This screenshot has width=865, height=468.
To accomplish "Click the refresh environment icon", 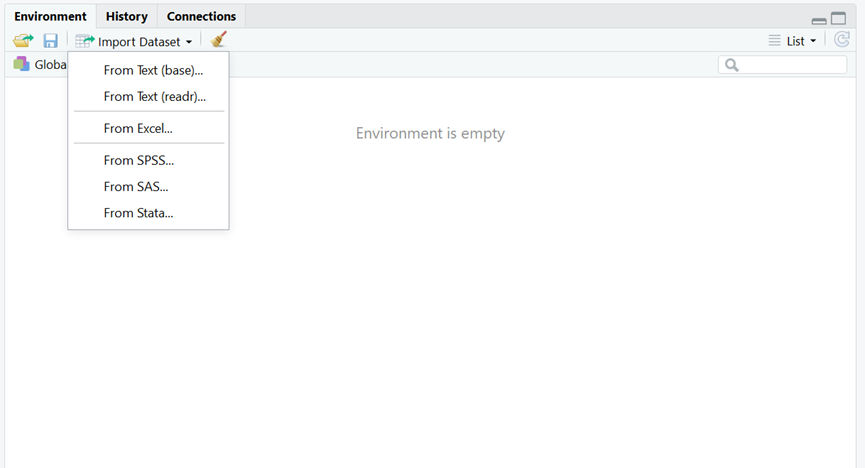I will [x=842, y=40].
